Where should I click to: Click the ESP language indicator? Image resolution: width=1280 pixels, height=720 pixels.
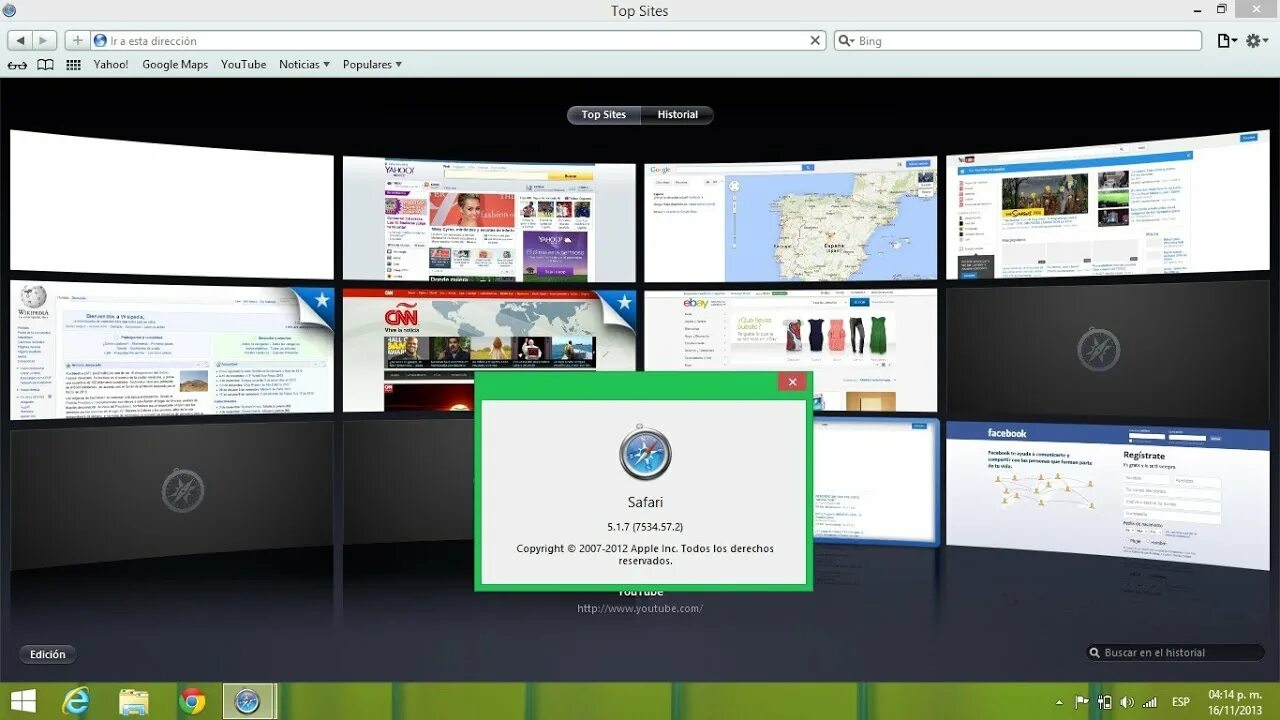pos(1180,702)
